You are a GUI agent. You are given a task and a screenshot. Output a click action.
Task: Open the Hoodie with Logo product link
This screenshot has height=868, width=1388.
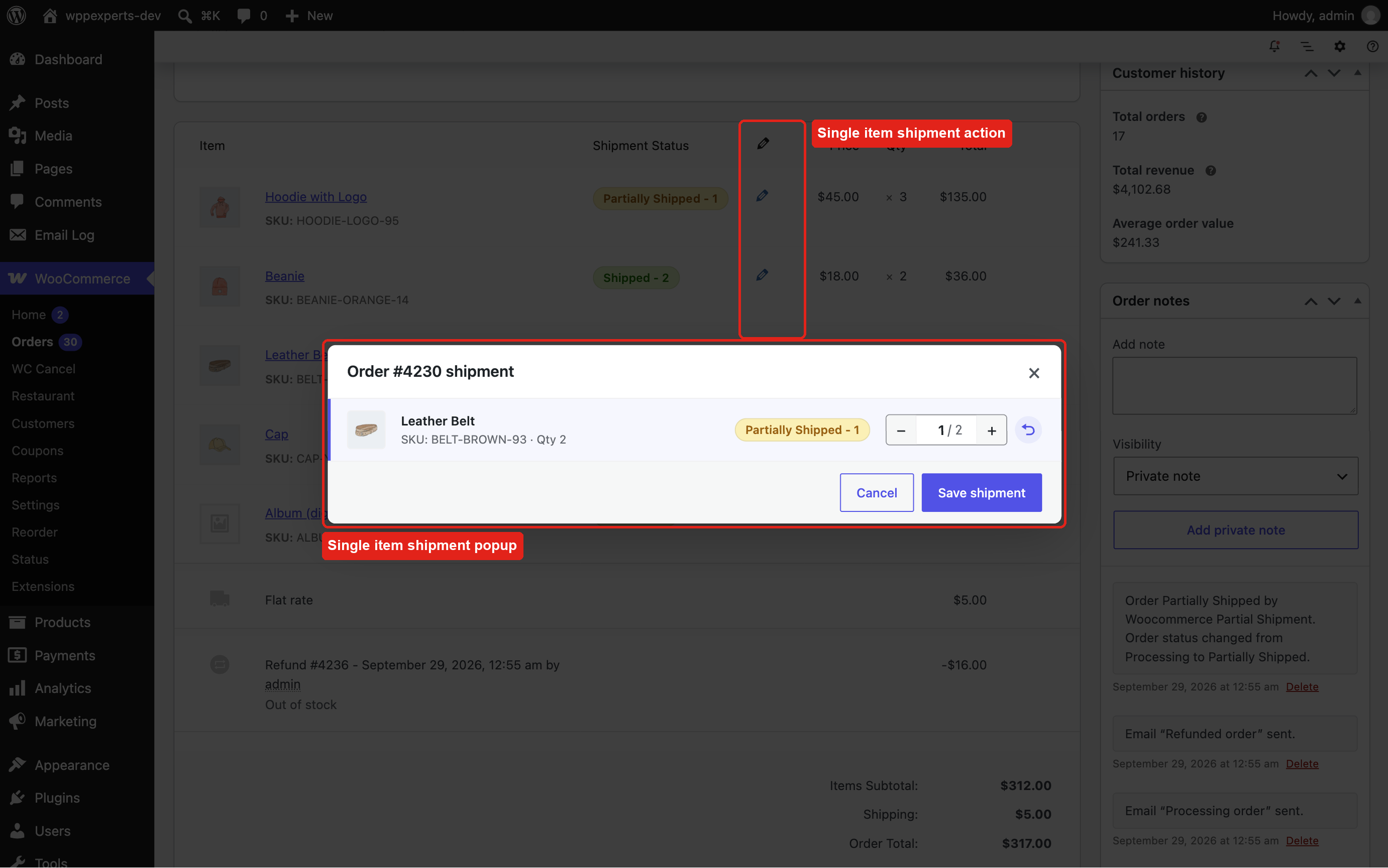(x=315, y=196)
